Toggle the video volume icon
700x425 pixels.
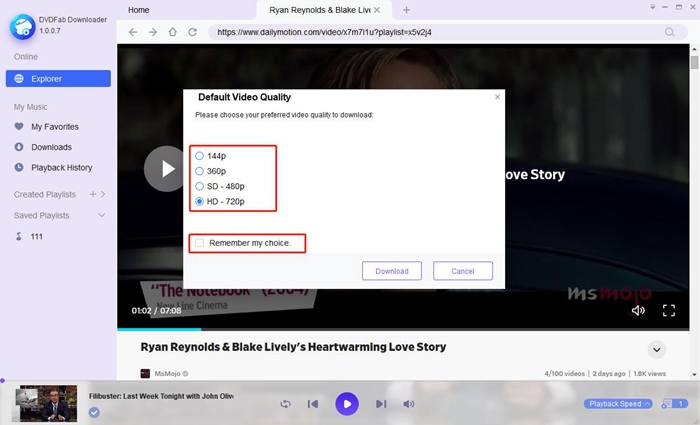coord(638,310)
